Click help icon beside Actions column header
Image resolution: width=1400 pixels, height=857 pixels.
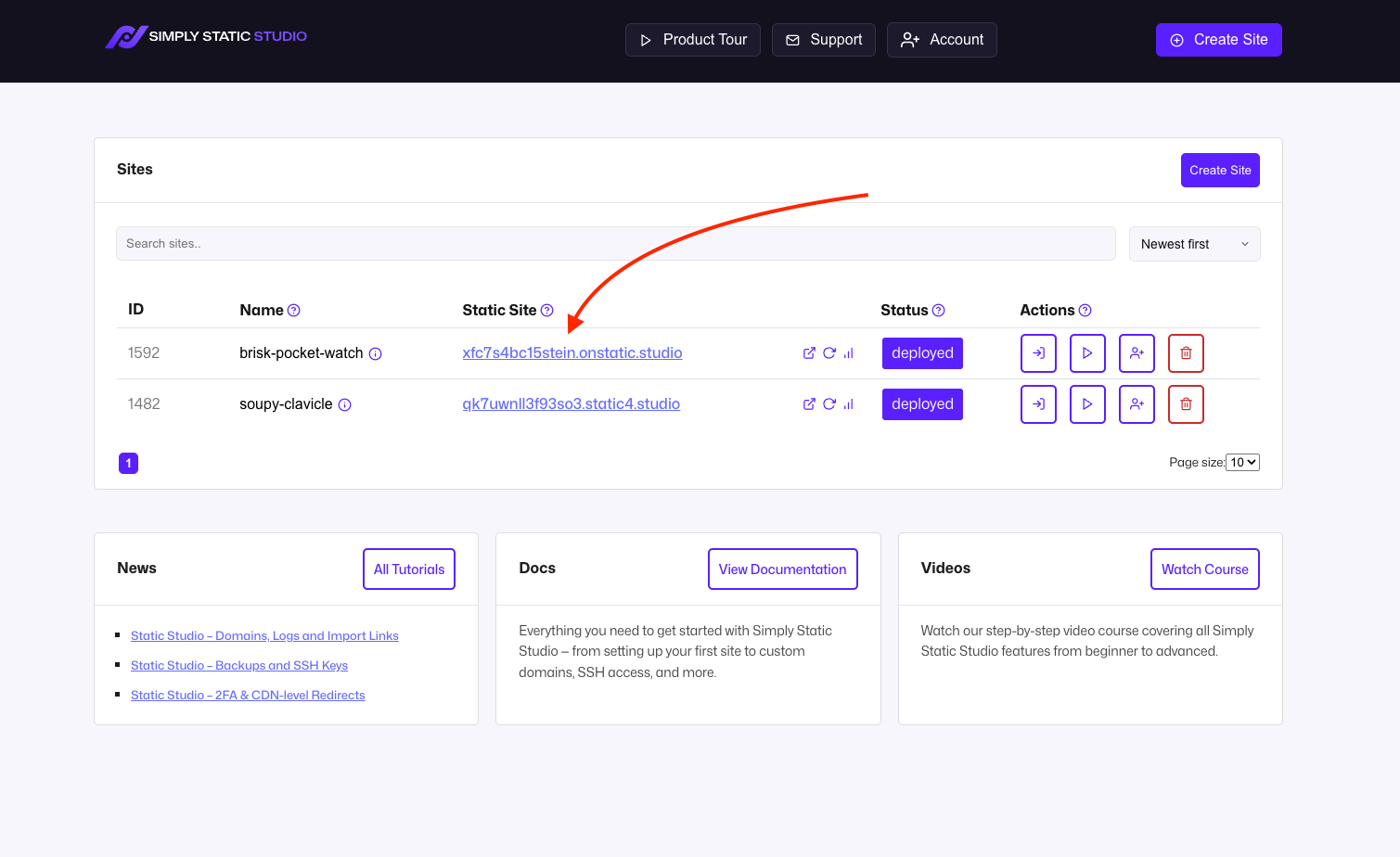[x=1085, y=311]
